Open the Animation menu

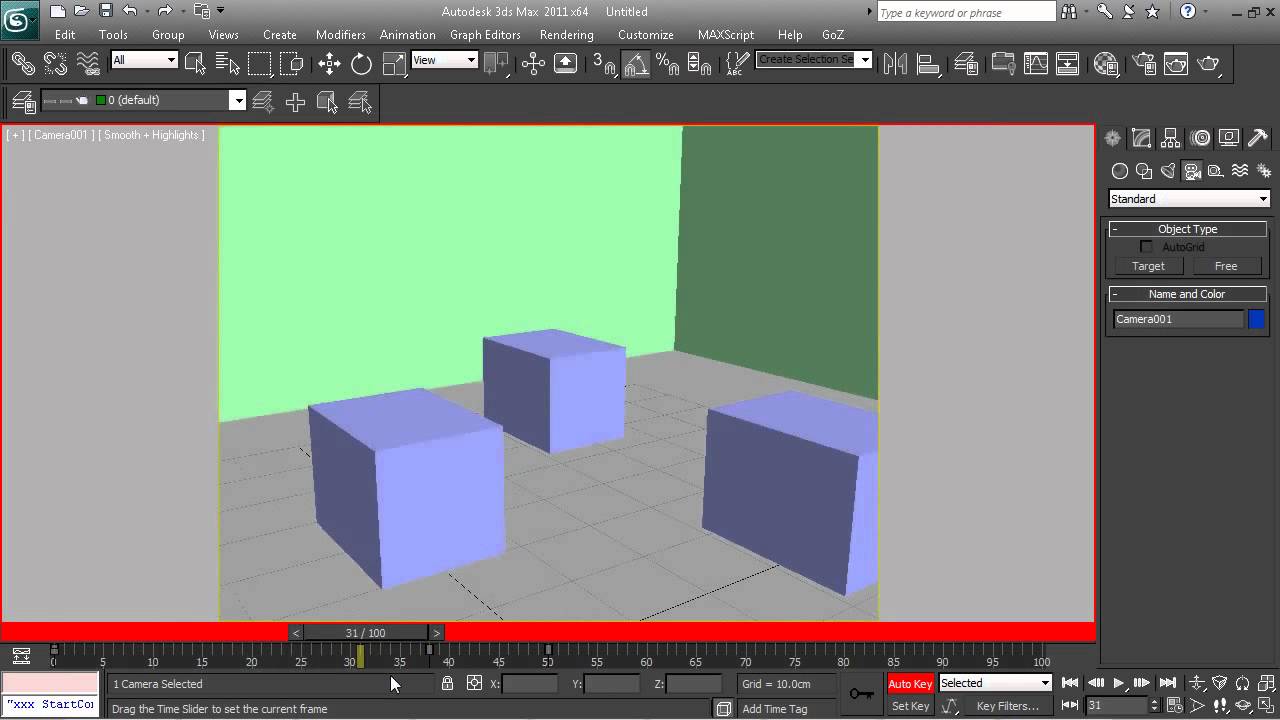(407, 34)
